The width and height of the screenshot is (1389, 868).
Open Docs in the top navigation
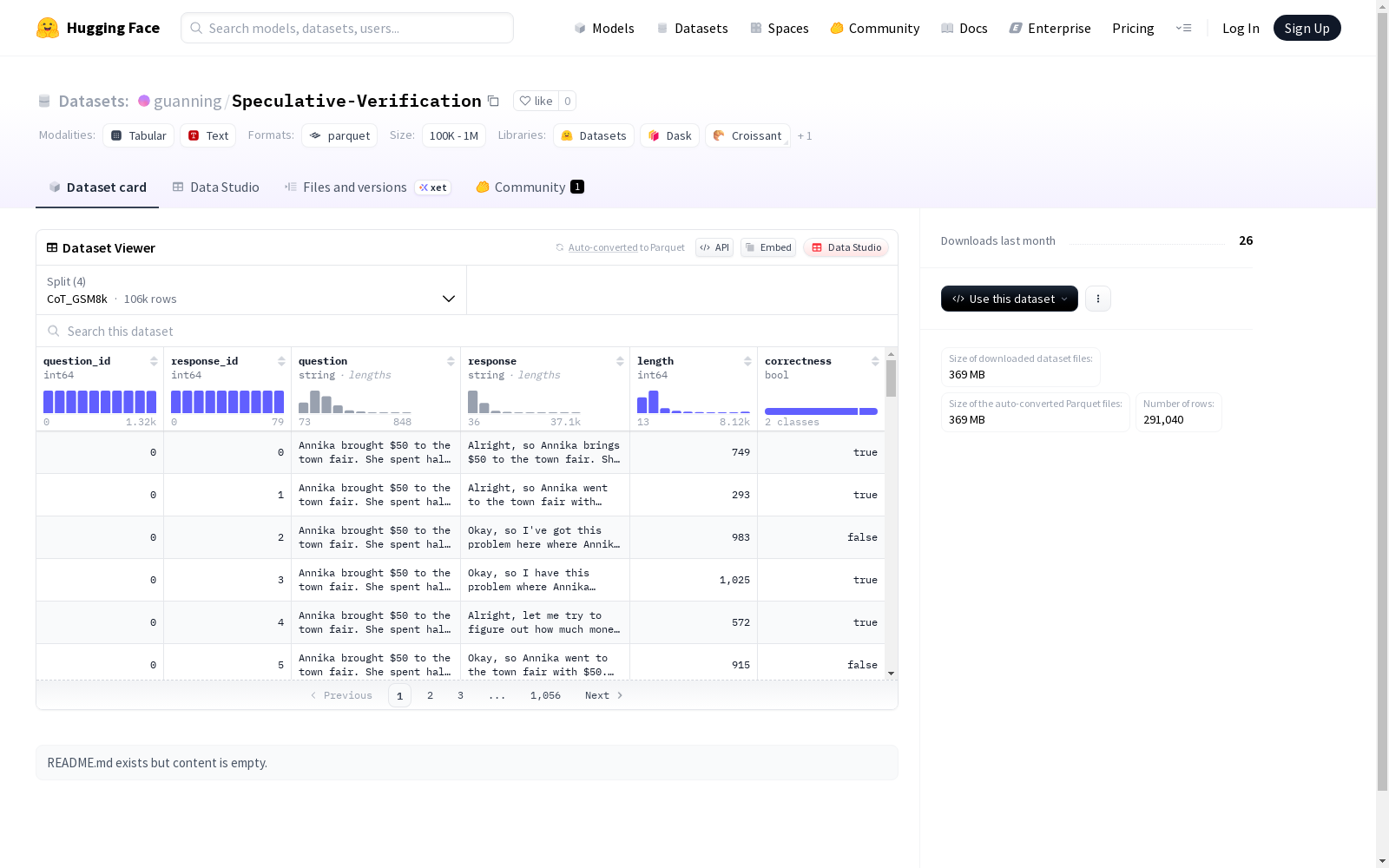(x=964, y=28)
